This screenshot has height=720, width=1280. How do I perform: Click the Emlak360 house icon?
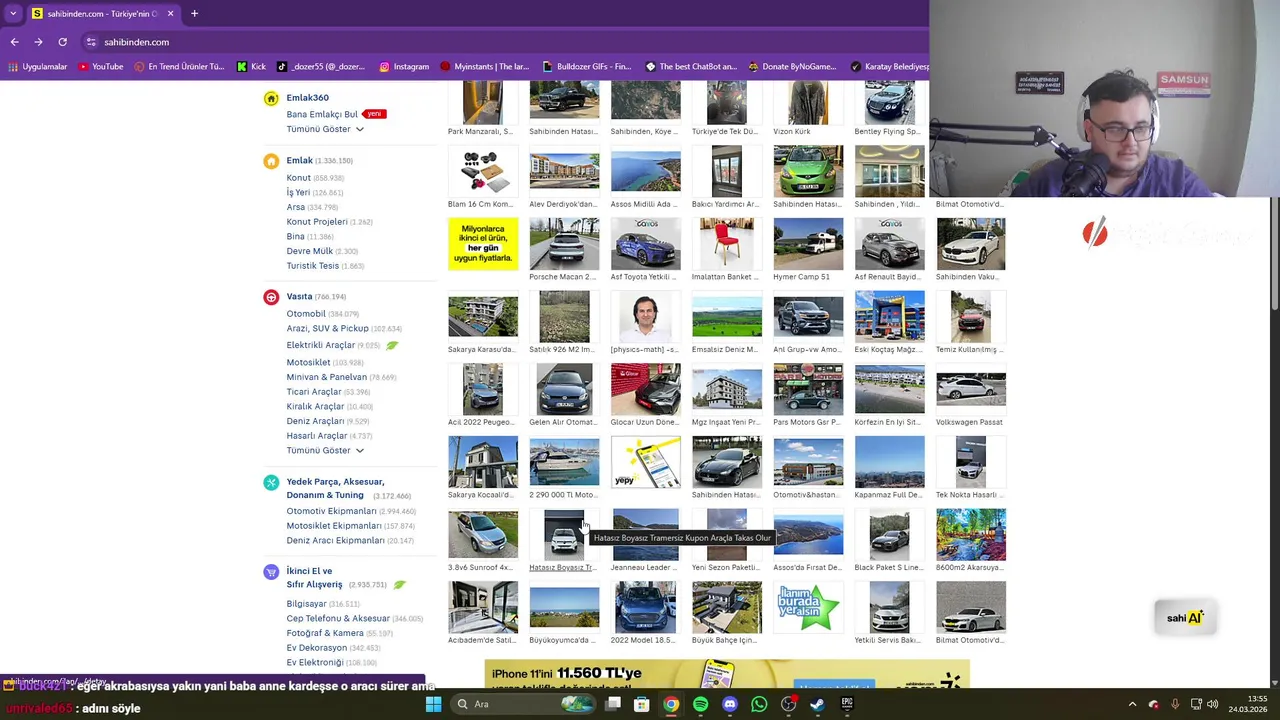coord(271,98)
